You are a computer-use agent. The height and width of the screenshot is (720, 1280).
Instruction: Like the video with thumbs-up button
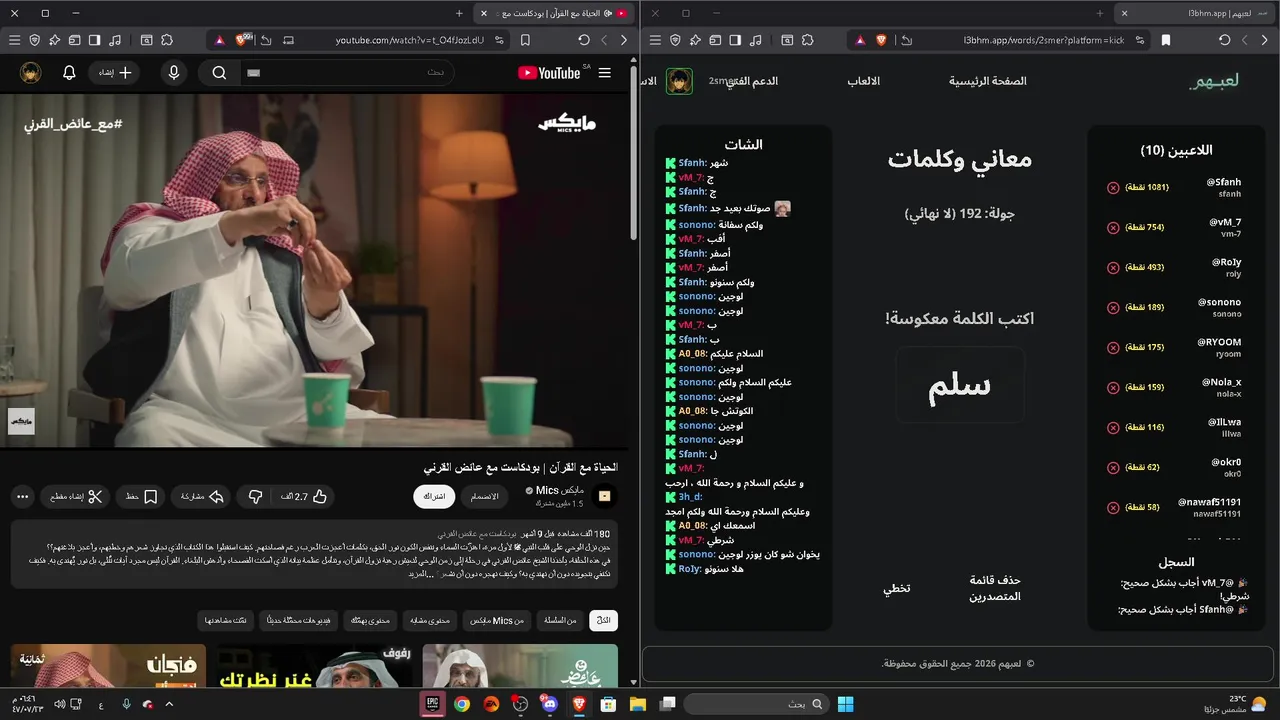tap(307, 496)
